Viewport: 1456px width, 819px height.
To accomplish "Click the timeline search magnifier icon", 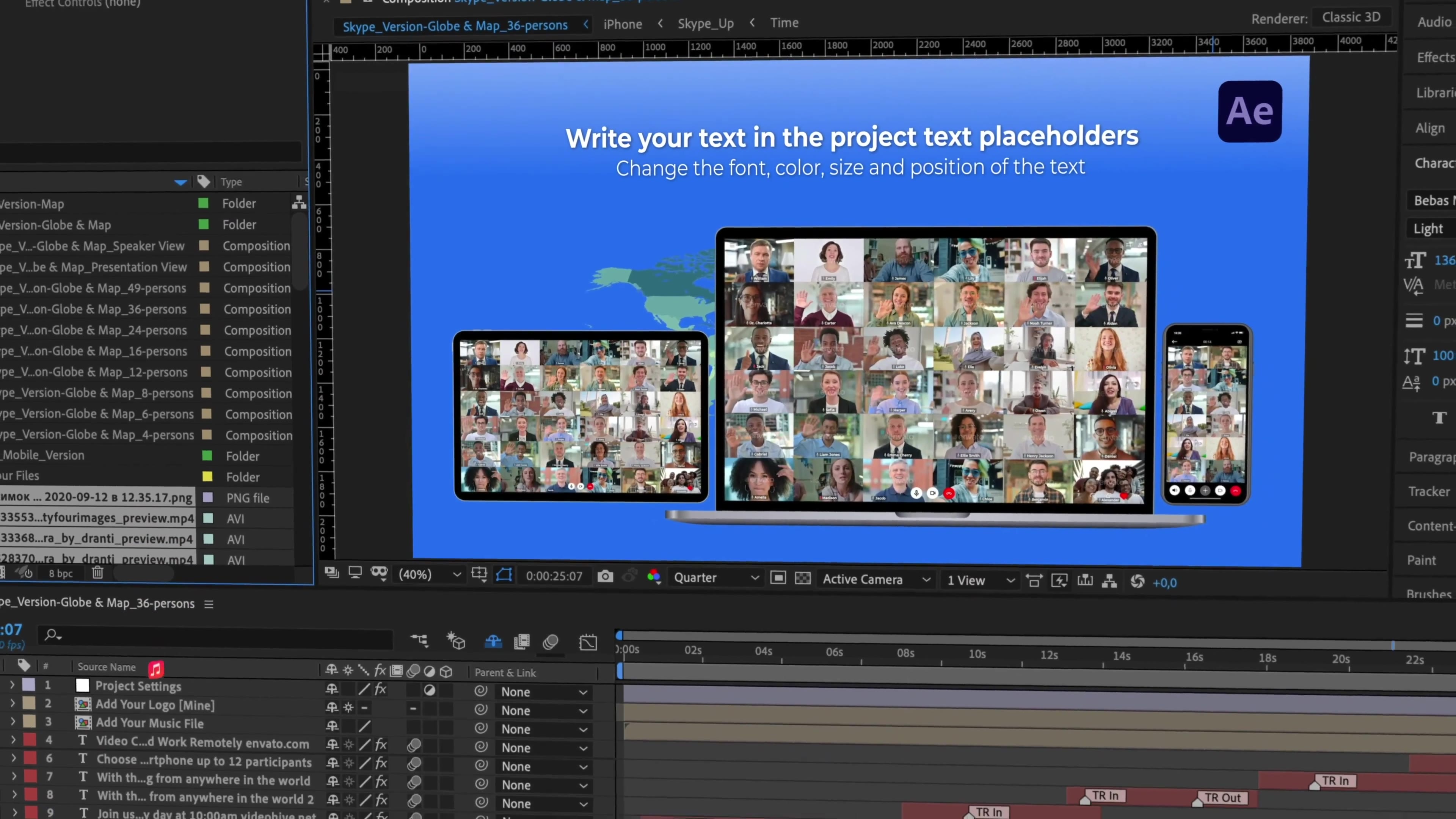I will coord(53,635).
